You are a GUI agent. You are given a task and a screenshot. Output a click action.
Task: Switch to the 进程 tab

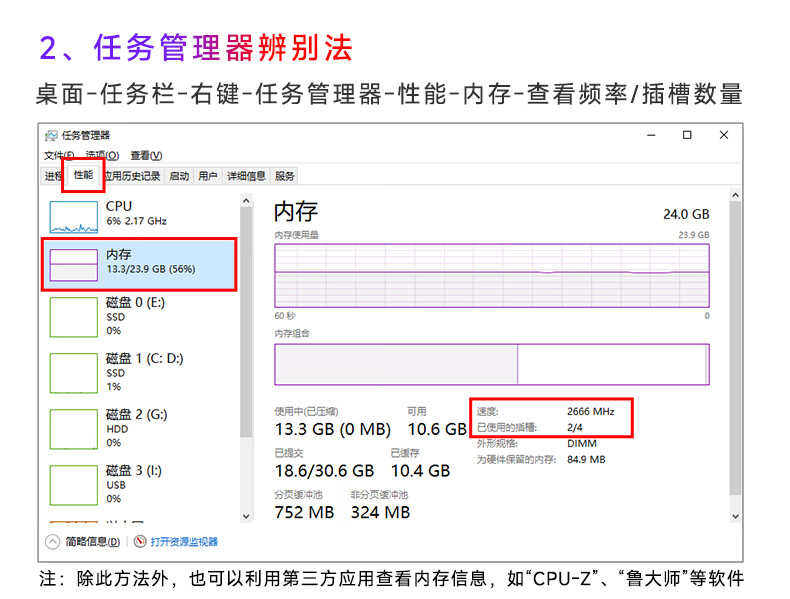click(x=53, y=176)
